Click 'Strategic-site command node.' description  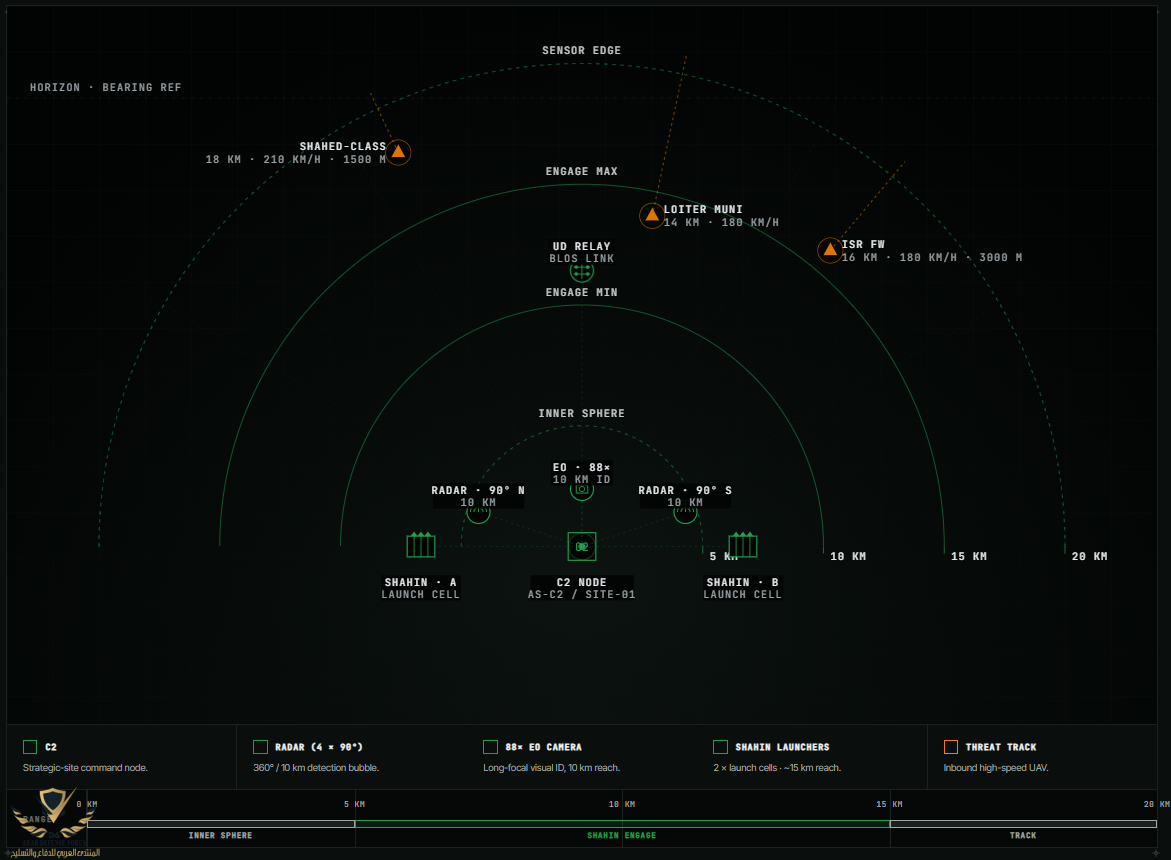[x=85, y=767]
